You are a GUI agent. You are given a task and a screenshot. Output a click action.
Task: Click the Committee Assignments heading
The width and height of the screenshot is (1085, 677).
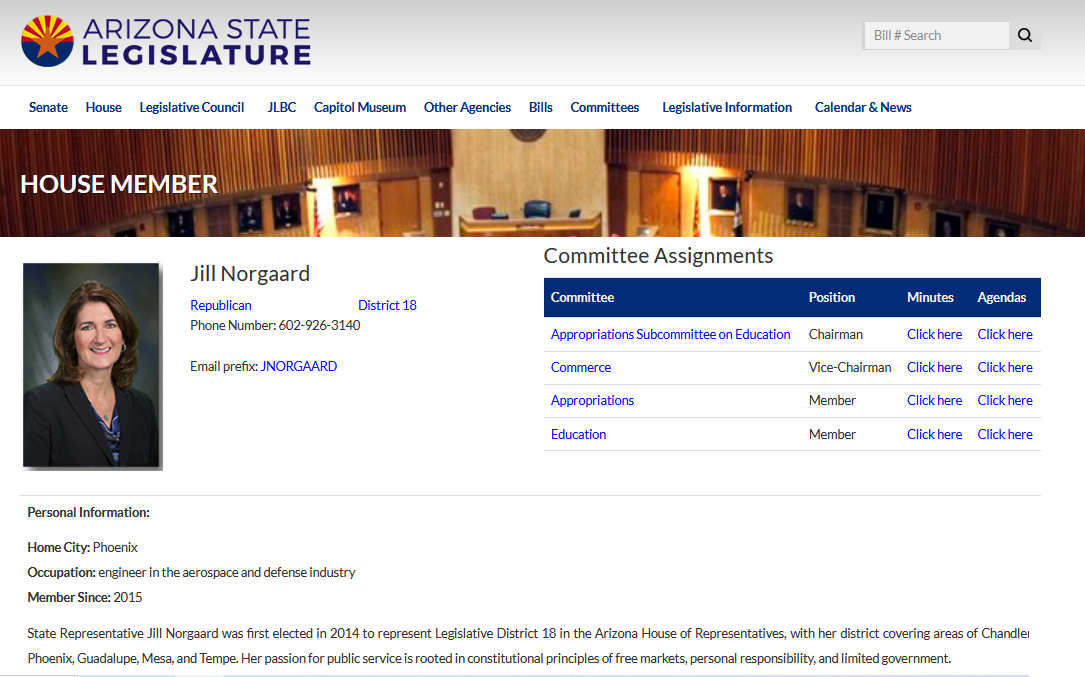(658, 256)
